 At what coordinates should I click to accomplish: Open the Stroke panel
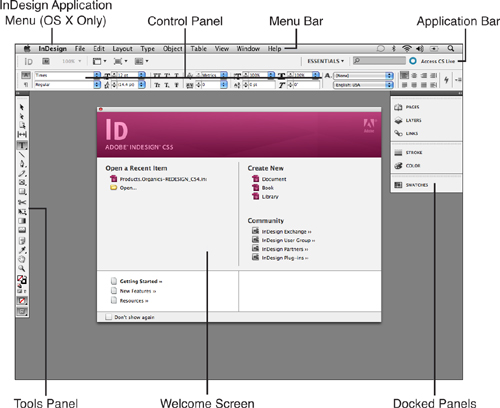408,152
